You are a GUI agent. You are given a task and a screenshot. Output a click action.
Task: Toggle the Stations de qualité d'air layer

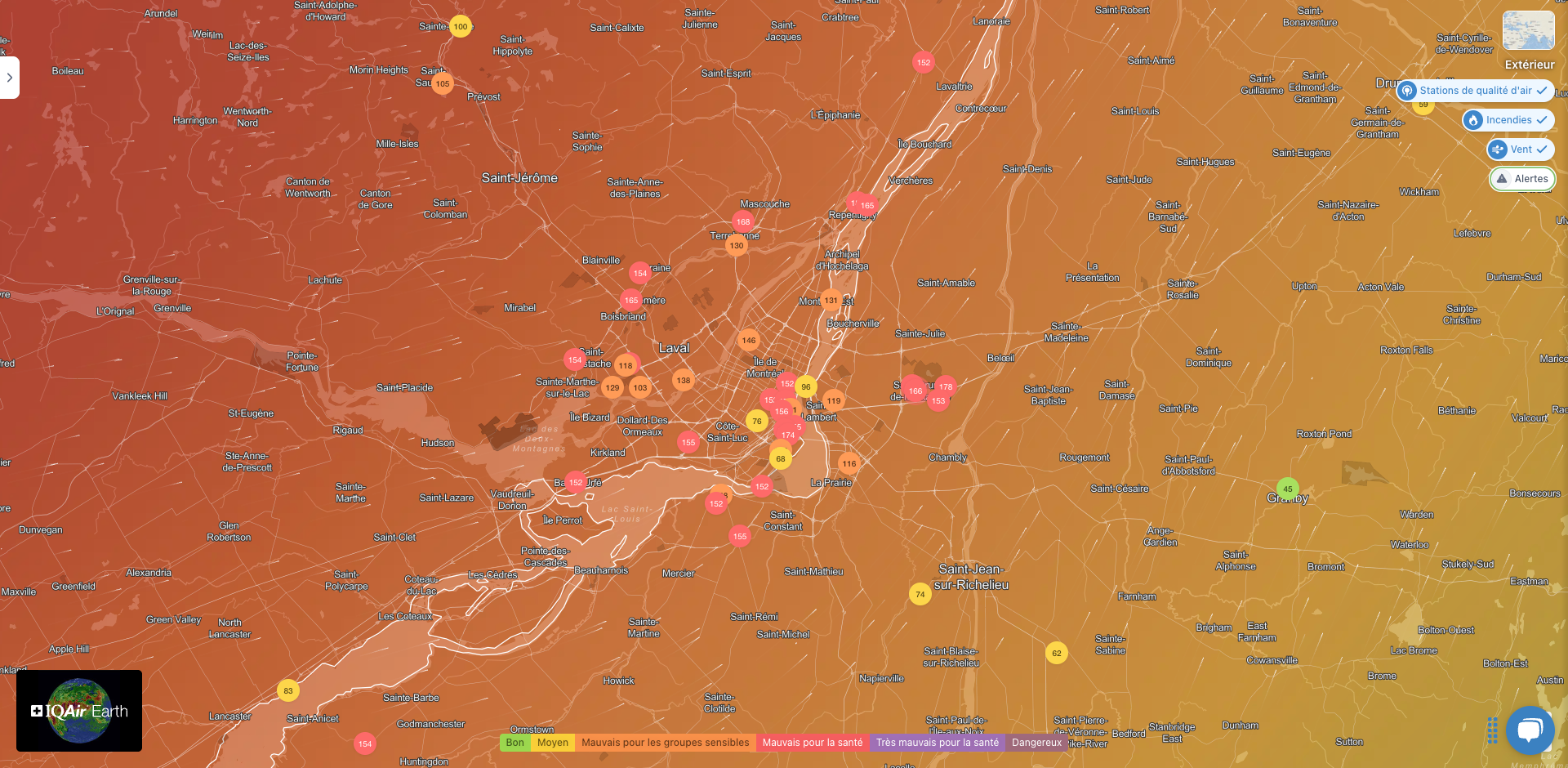pyautogui.click(x=1475, y=91)
